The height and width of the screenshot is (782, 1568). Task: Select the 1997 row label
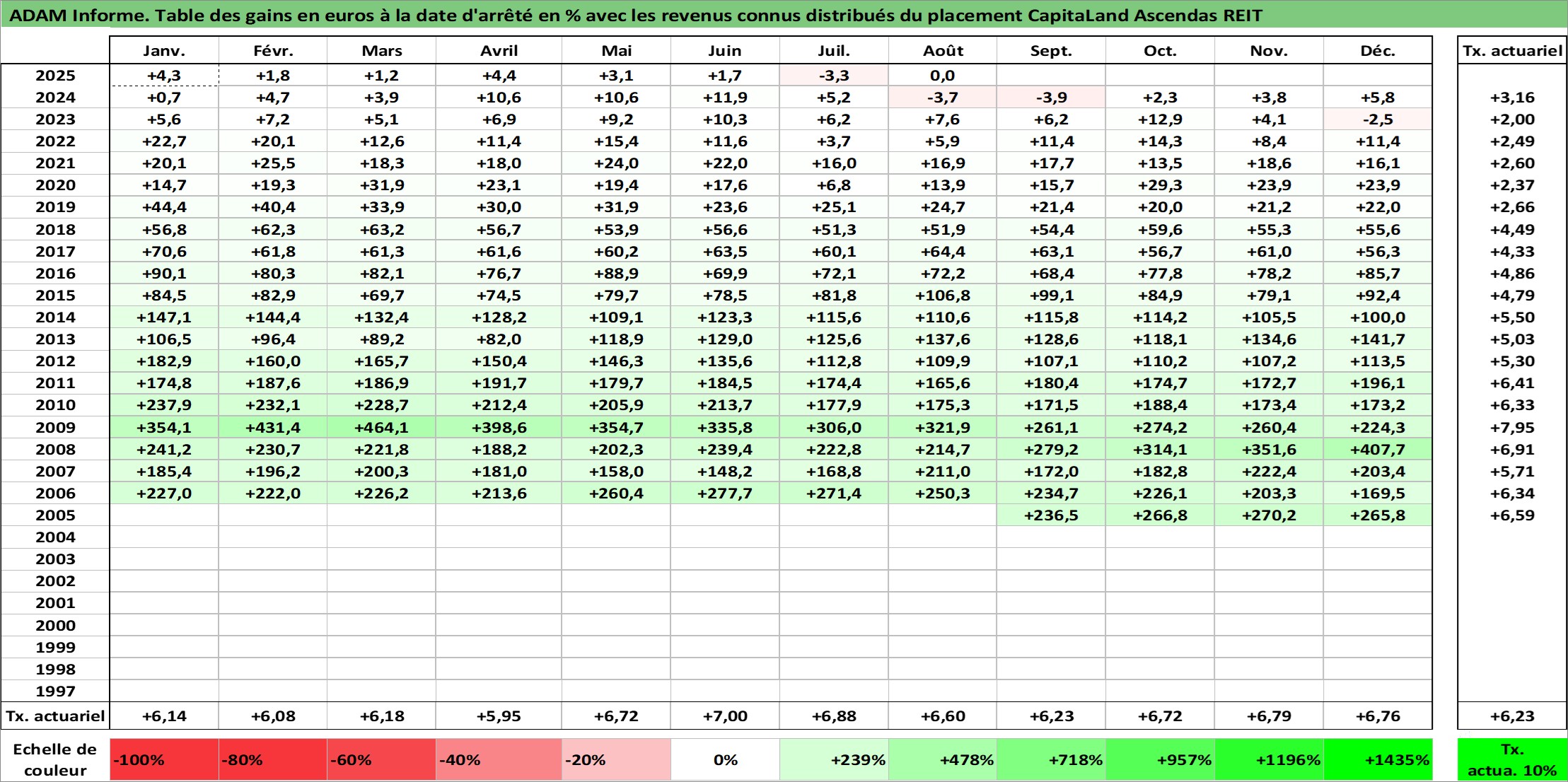(x=55, y=691)
